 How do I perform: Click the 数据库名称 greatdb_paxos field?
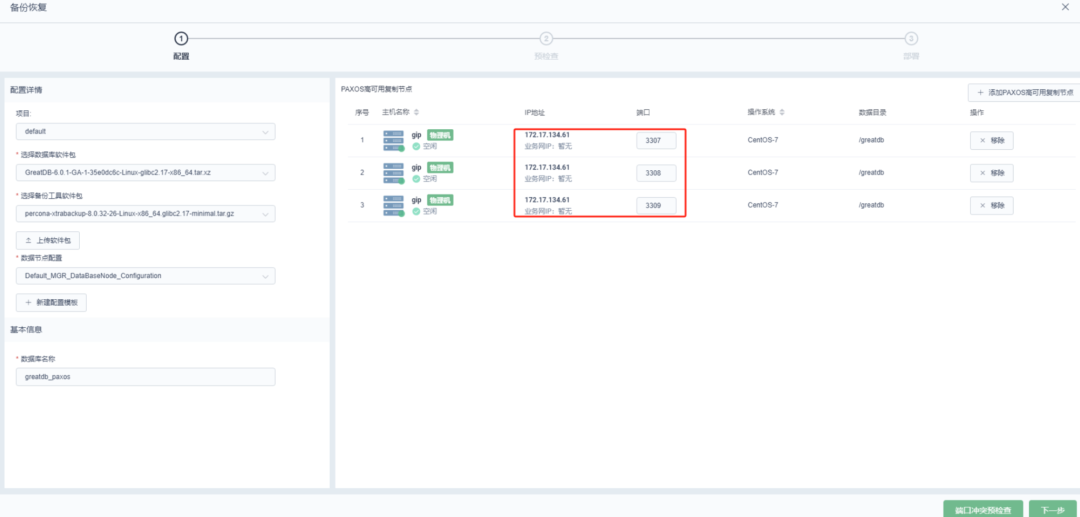tap(145, 377)
